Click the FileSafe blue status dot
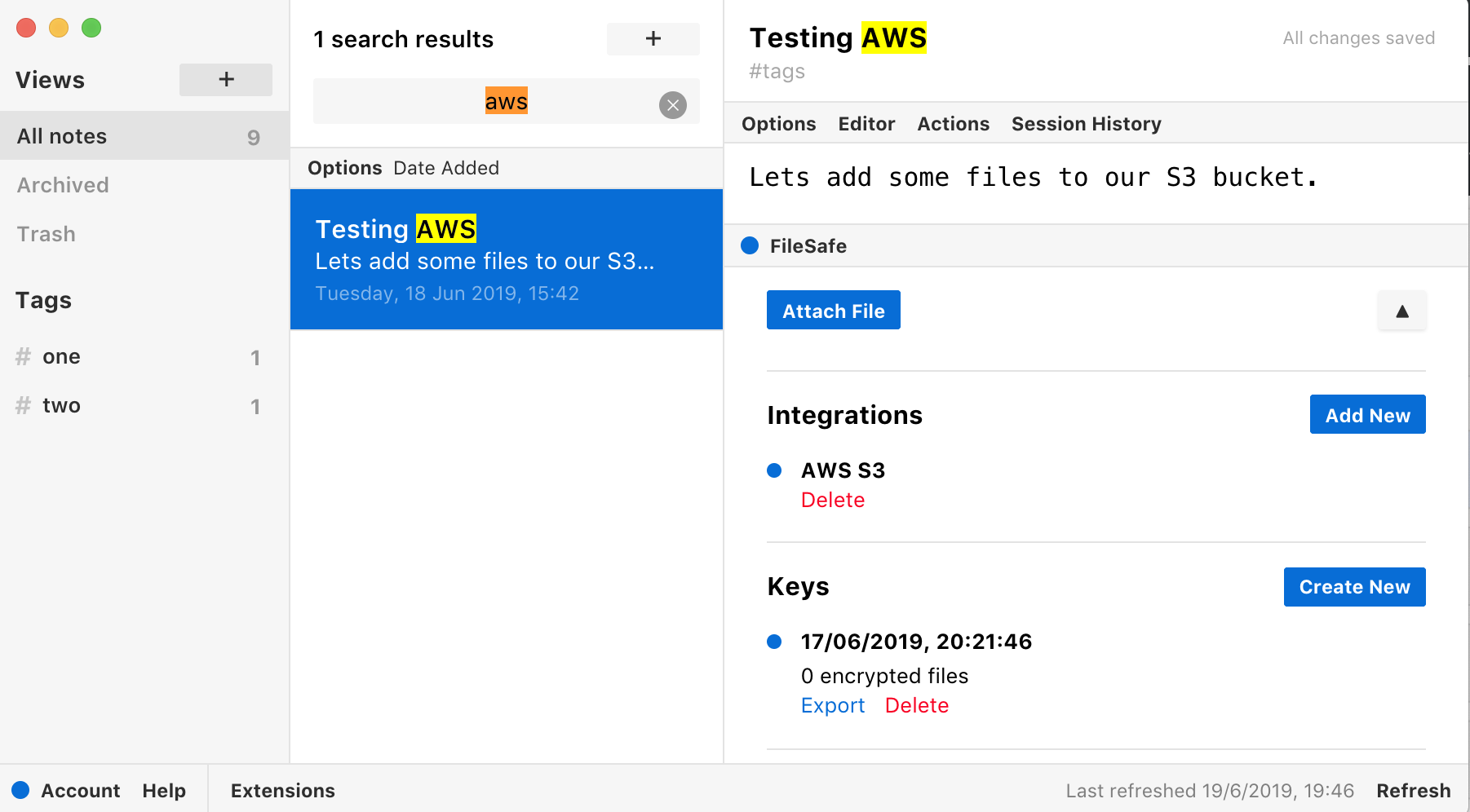 tap(750, 246)
